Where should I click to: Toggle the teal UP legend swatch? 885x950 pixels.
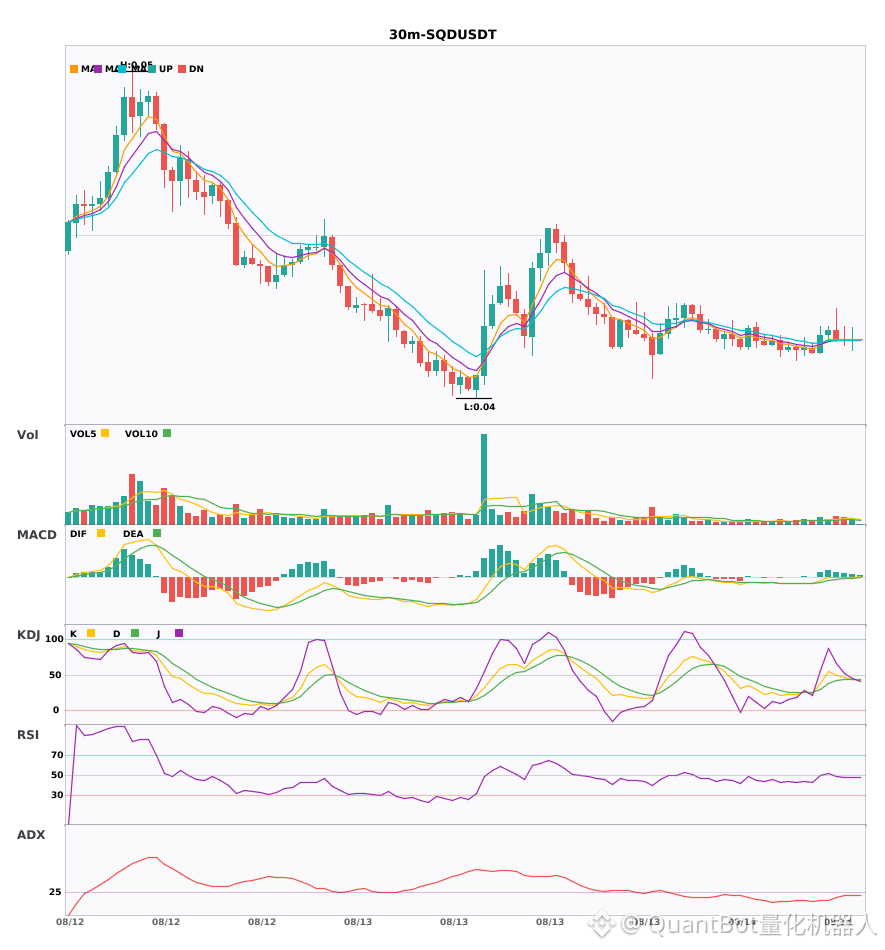(x=152, y=69)
